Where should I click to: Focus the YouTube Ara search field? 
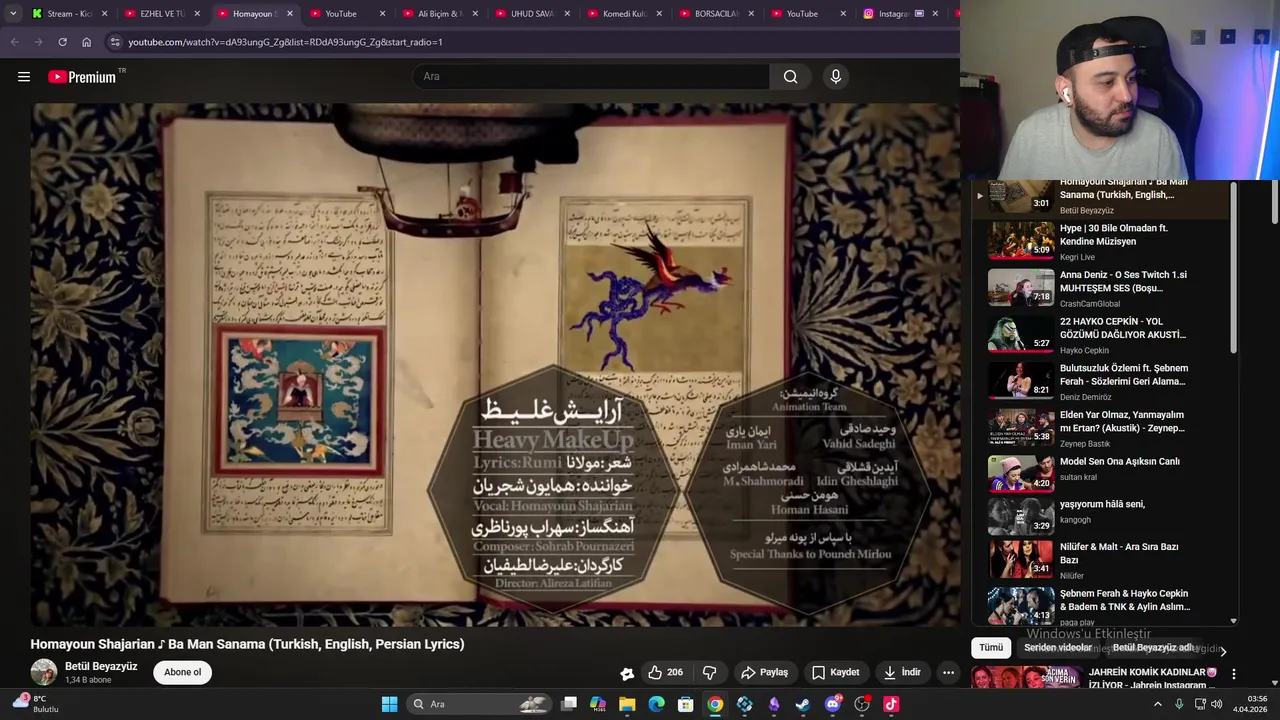(x=590, y=76)
